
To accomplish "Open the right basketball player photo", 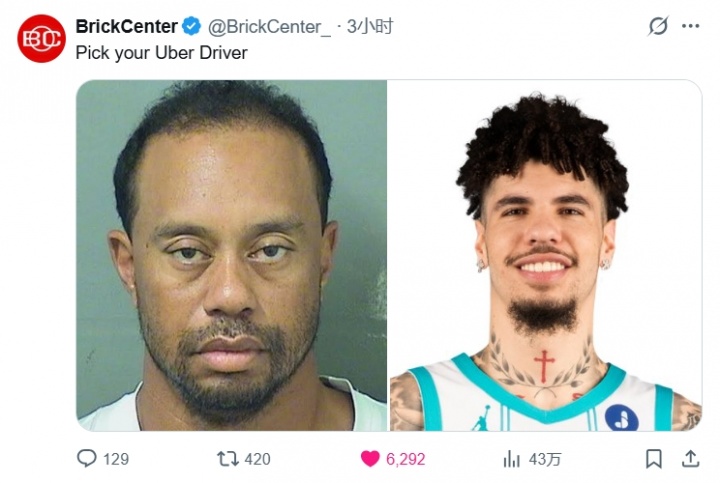I will [546, 255].
